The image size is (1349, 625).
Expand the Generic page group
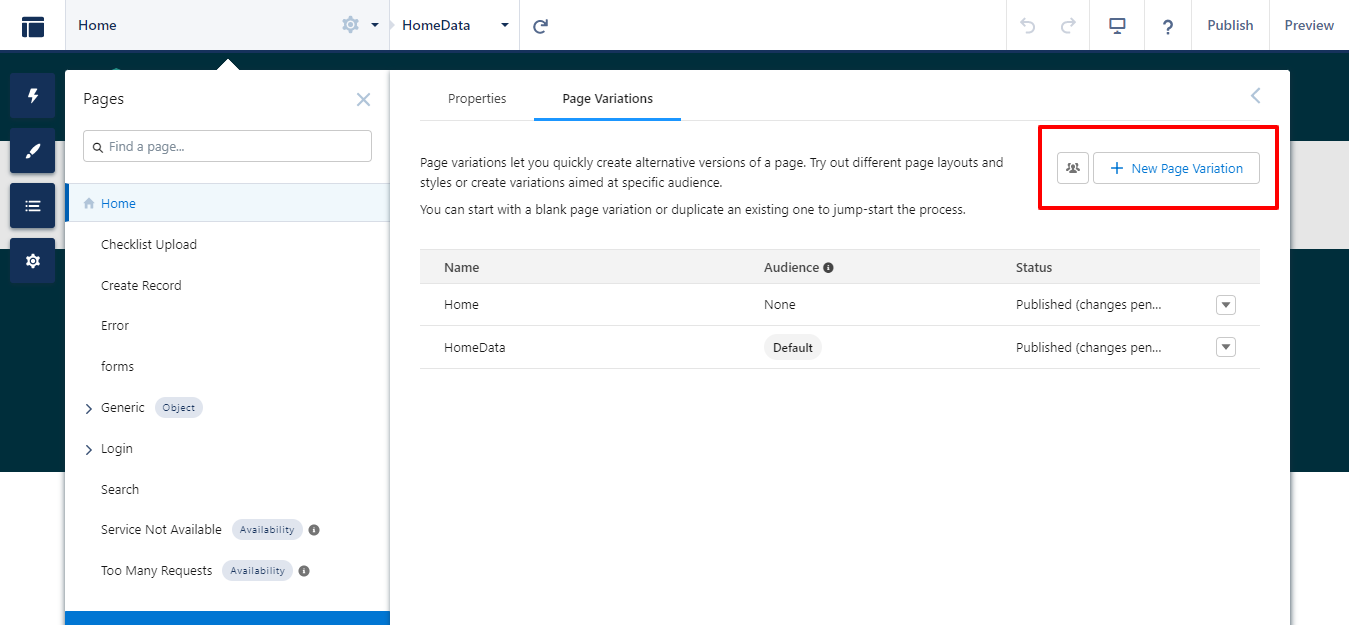point(89,409)
